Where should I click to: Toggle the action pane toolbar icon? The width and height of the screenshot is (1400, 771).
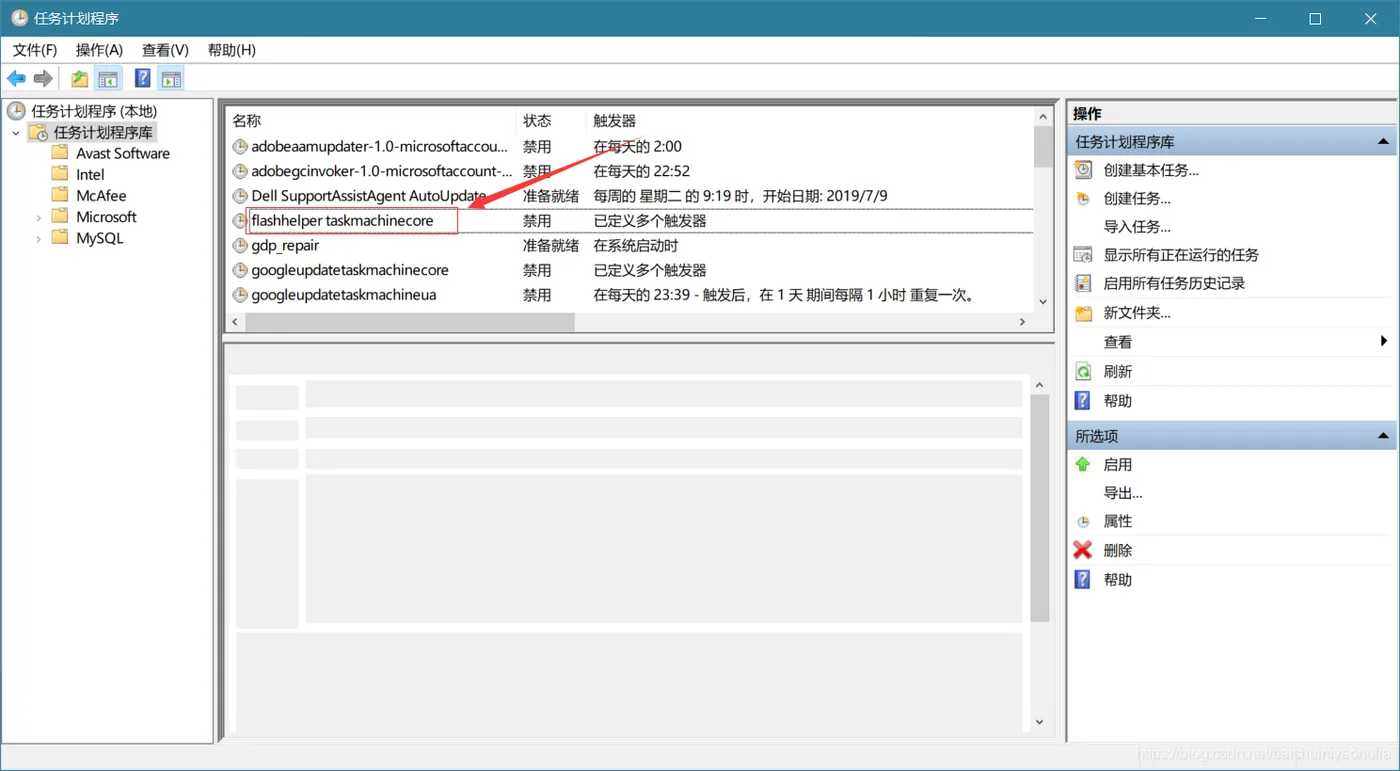point(171,79)
